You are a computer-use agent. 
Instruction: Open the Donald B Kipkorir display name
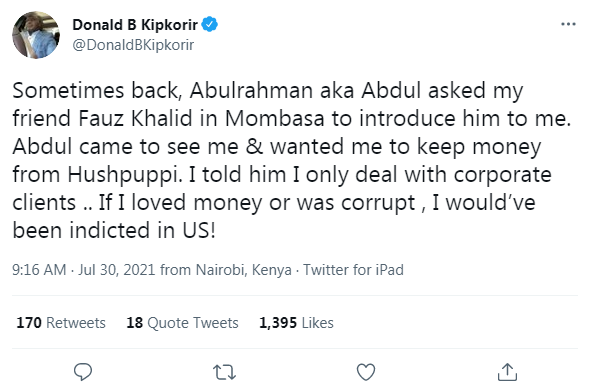135,25
